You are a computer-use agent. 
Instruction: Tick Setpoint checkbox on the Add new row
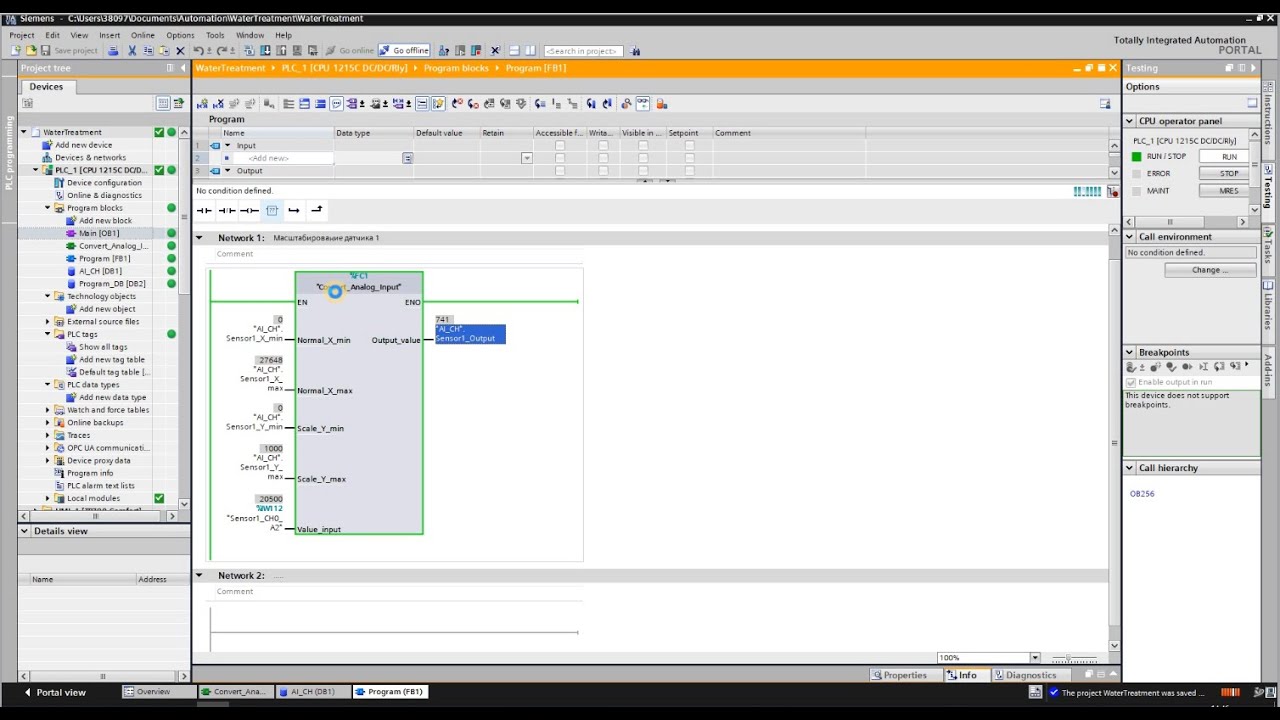click(689, 158)
